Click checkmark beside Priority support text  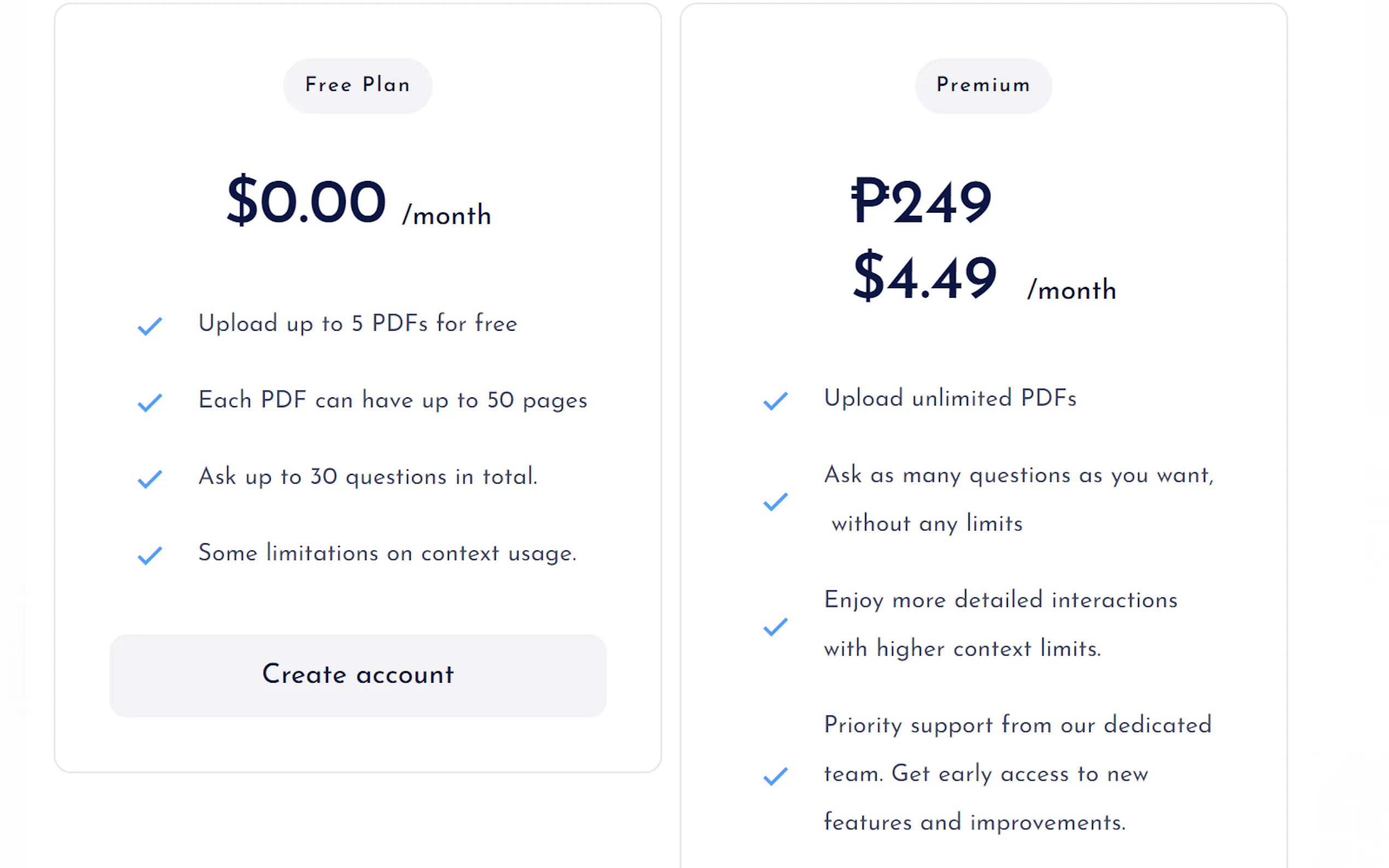coord(775,776)
